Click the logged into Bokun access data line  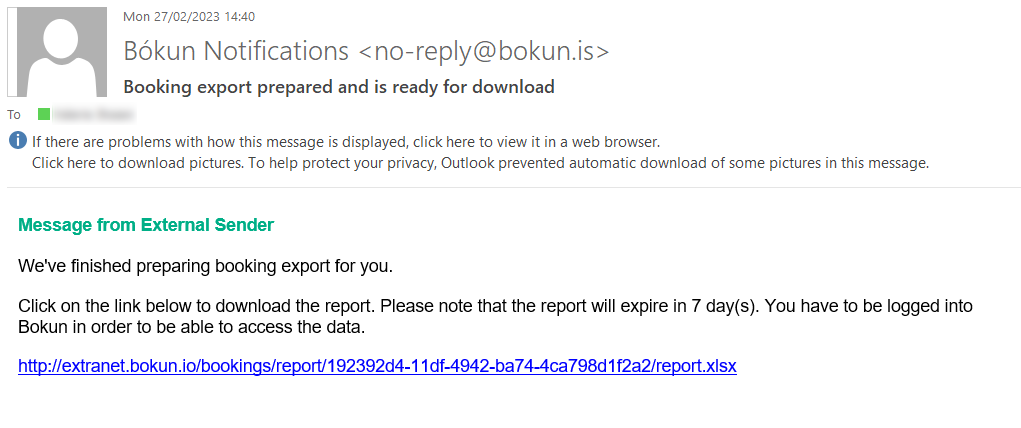click(191, 328)
